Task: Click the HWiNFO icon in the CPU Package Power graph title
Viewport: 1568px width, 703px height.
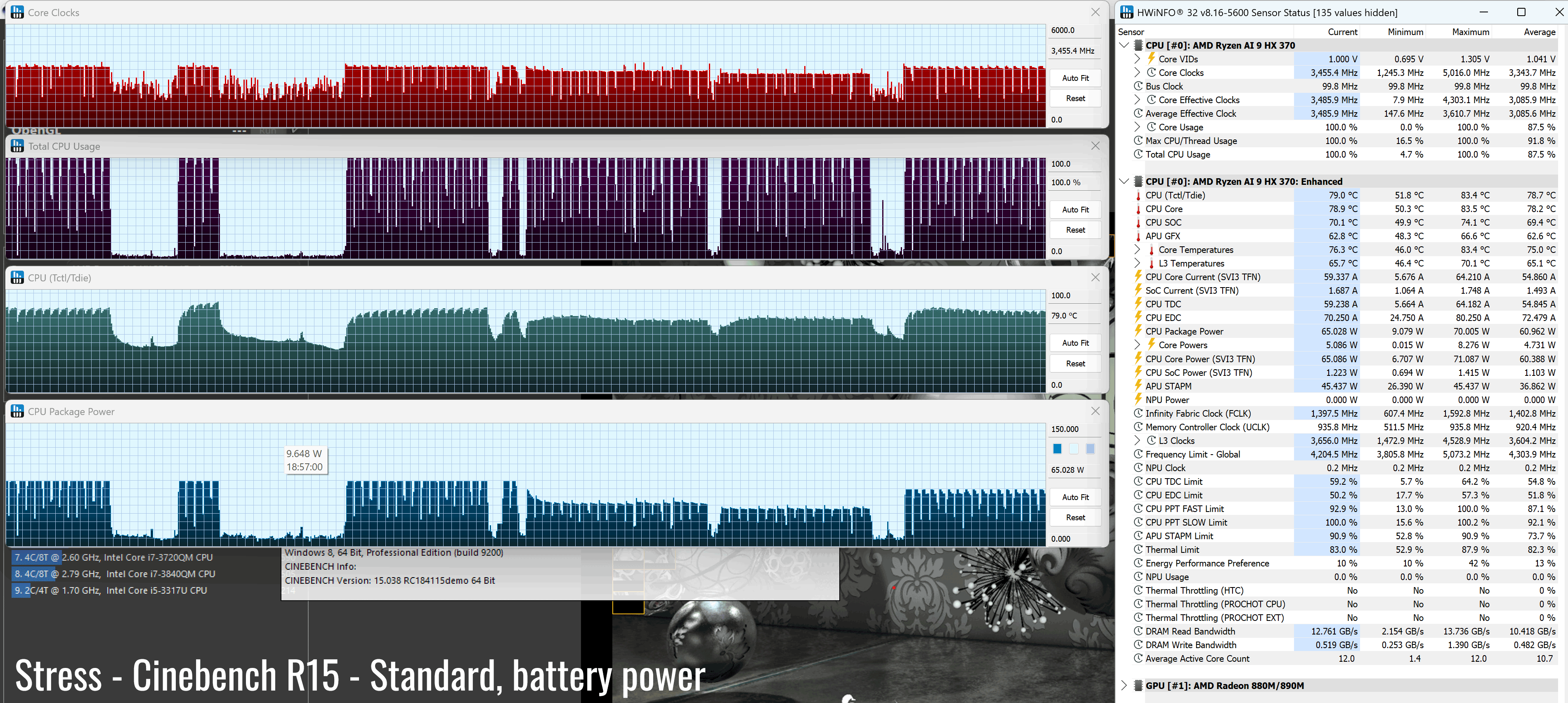Action: pos(17,411)
